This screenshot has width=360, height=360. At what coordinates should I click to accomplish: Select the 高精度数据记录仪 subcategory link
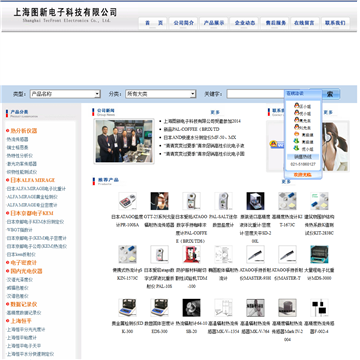coord(24,313)
